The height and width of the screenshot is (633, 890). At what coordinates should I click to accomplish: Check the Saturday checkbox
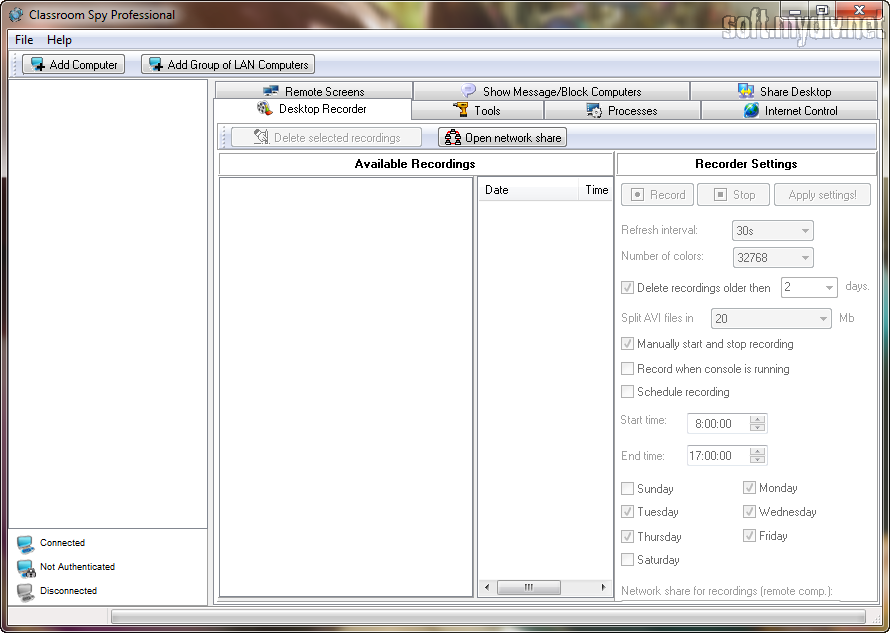pos(627,559)
